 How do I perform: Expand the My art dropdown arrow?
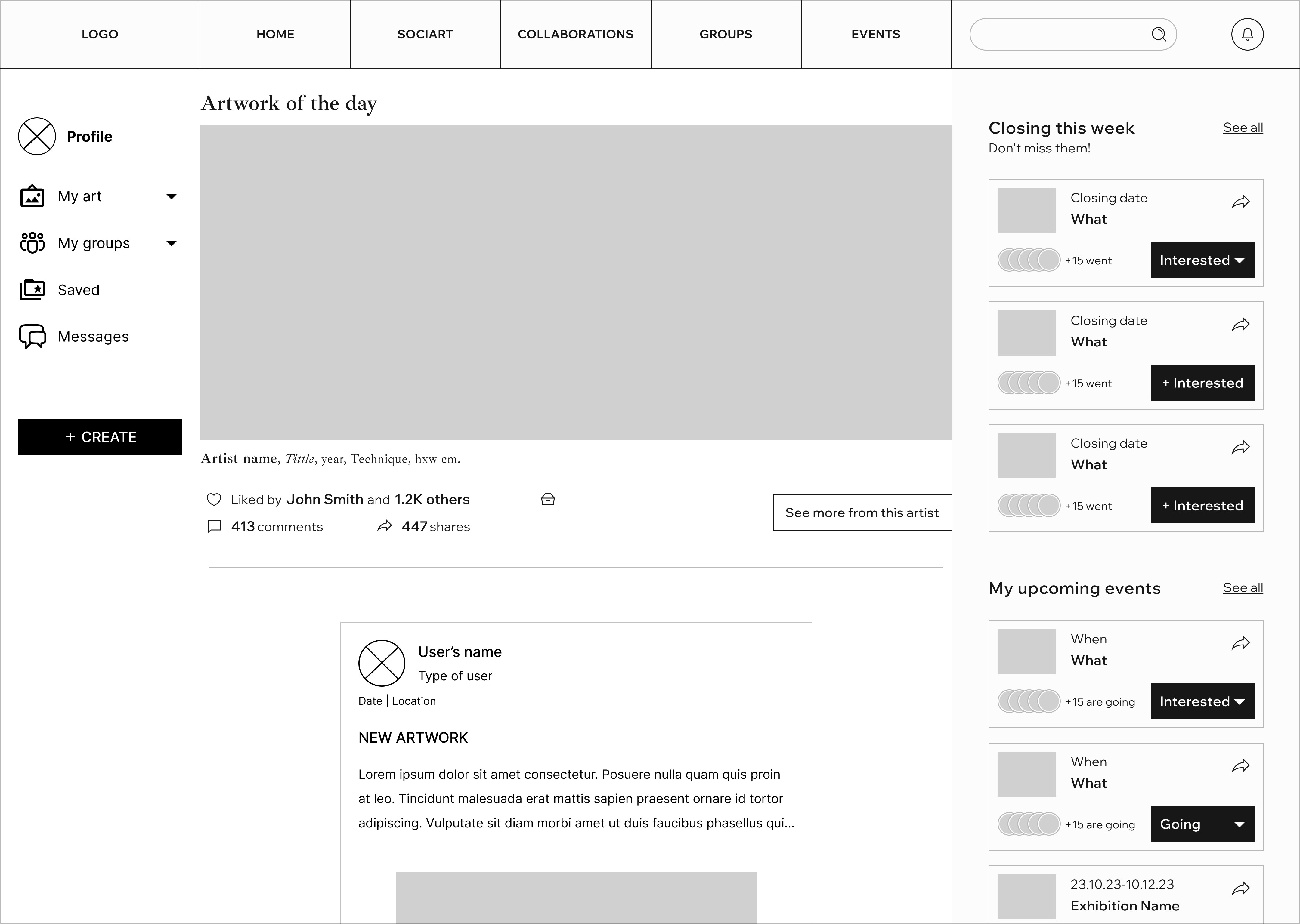point(171,197)
